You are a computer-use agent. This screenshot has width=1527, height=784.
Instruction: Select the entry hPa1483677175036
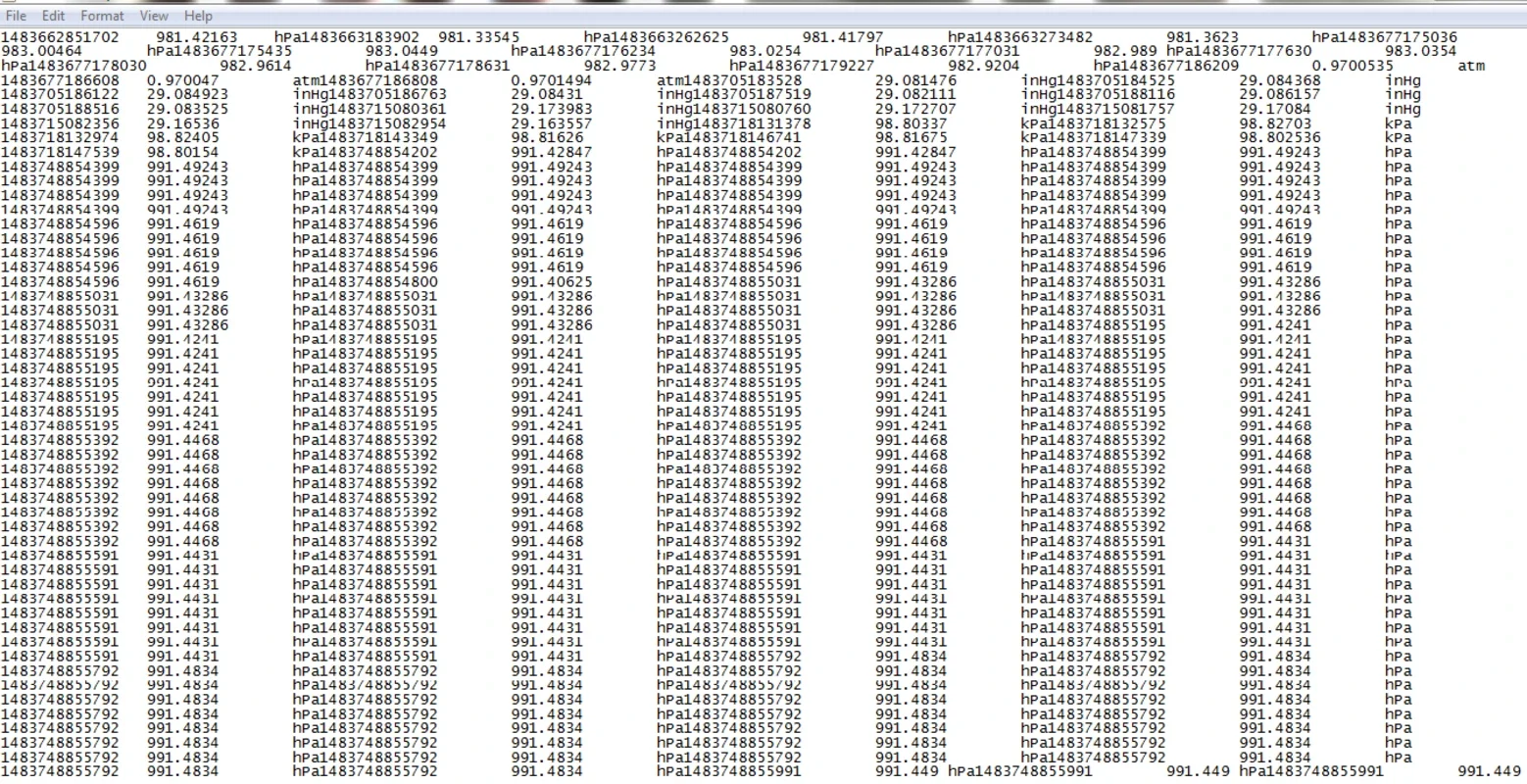pos(1385,37)
